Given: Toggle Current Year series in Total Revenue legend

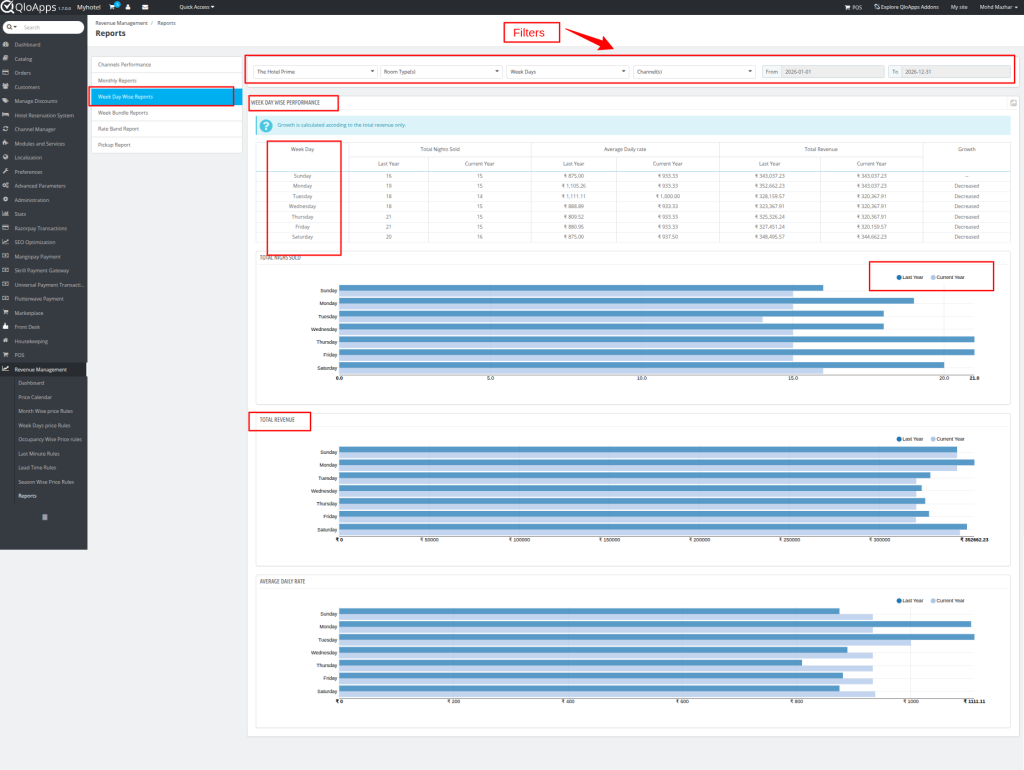Looking at the screenshot, I should 947,439.
